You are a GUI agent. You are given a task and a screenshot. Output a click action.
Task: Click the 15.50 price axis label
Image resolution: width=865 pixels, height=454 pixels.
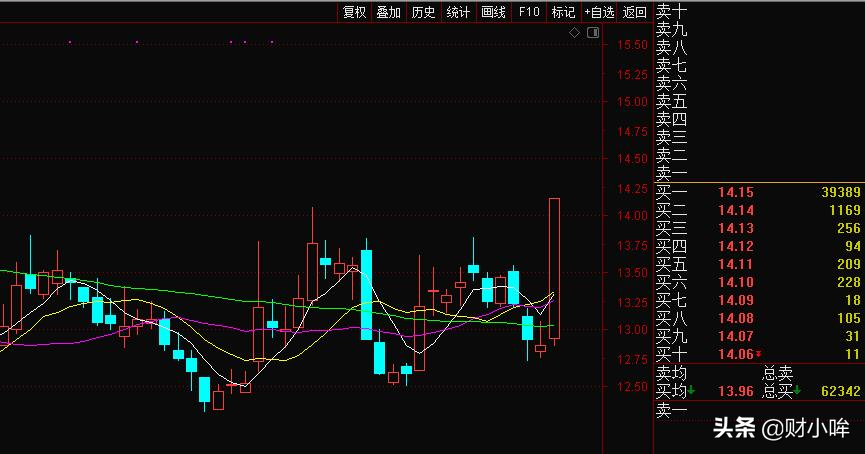pyautogui.click(x=632, y=45)
